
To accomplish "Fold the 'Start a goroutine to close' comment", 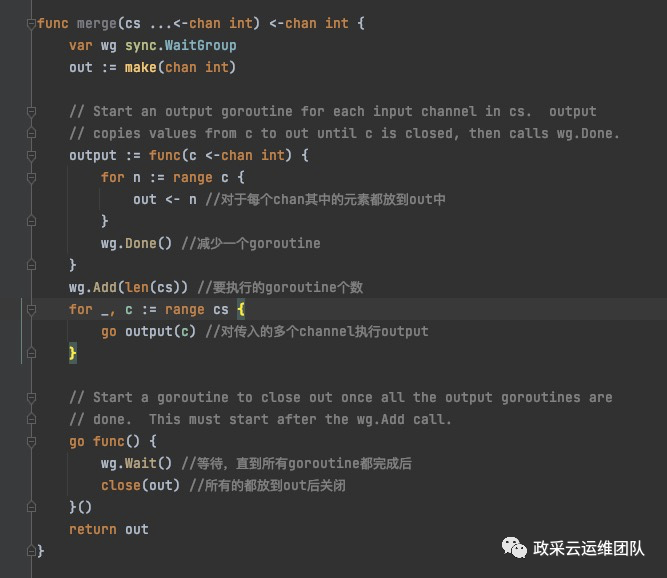I will point(31,397).
